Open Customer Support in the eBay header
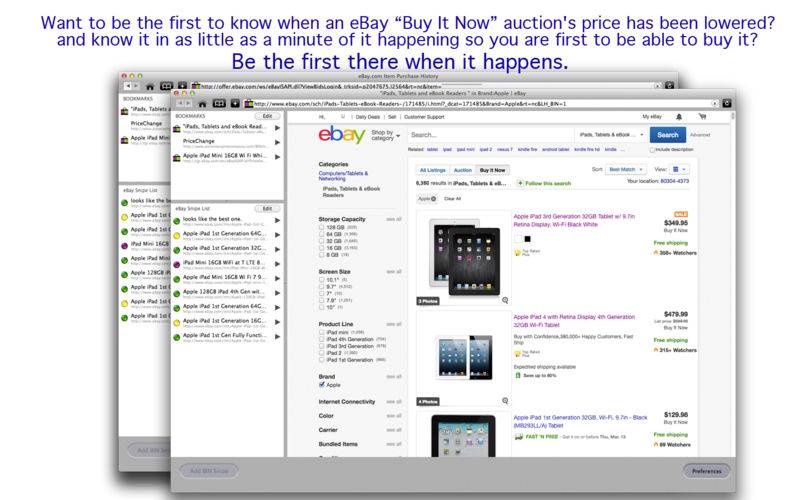The image size is (800, 500). 424,117
